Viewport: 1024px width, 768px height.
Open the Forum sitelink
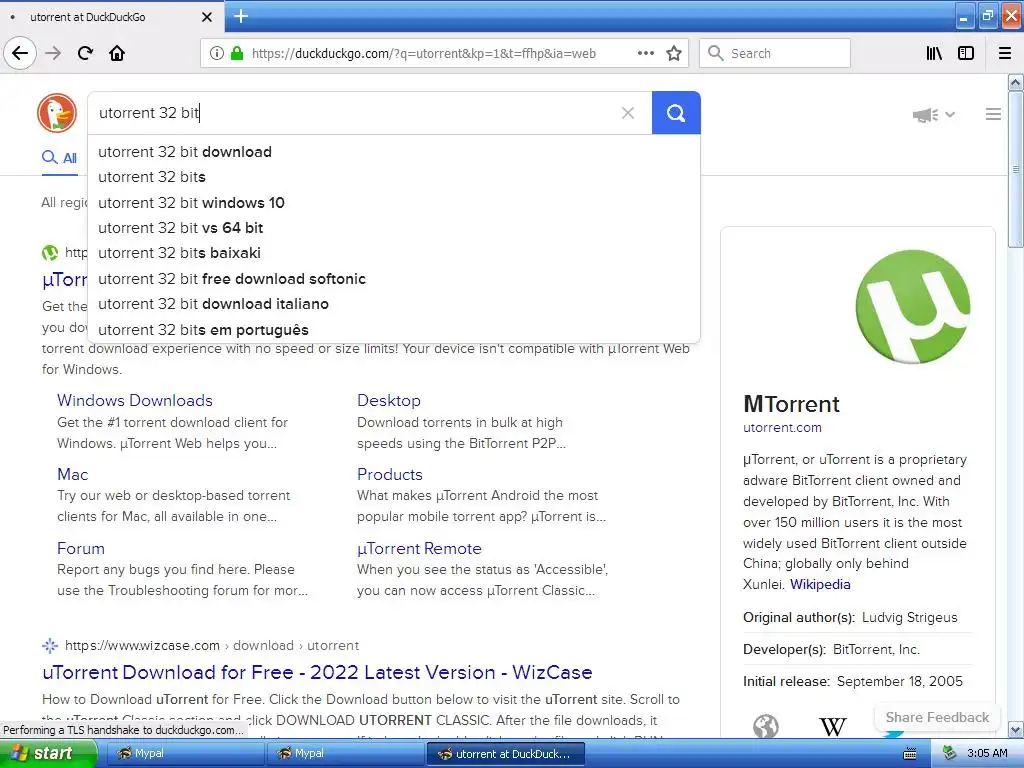point(80,549)
